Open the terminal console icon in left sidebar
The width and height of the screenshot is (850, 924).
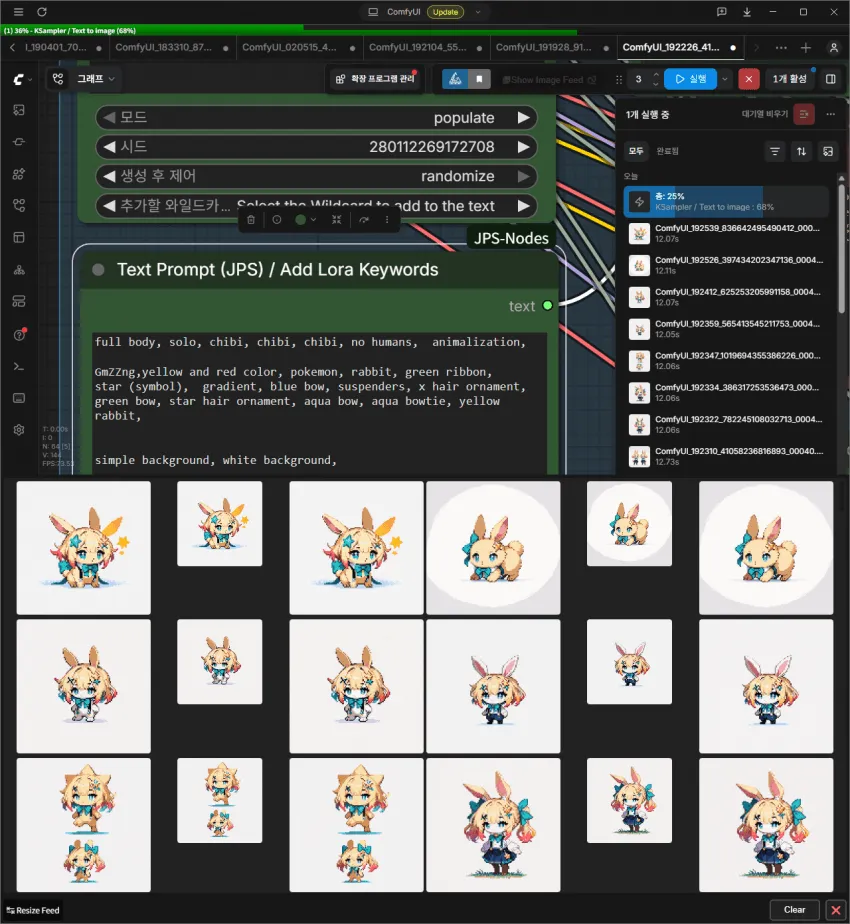coord(19,367)
